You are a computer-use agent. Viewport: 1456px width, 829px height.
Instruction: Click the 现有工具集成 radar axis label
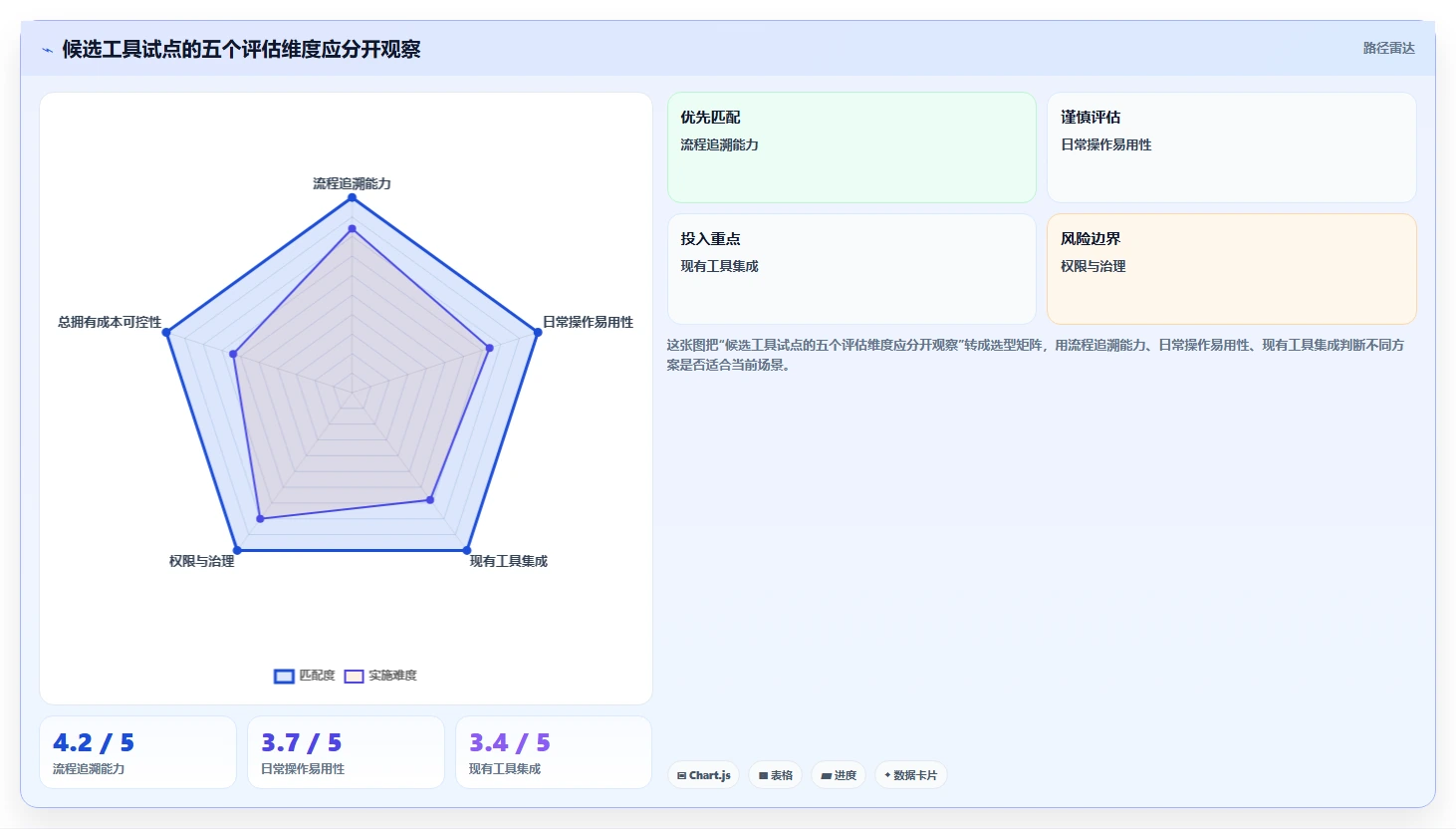click(508, 561)
